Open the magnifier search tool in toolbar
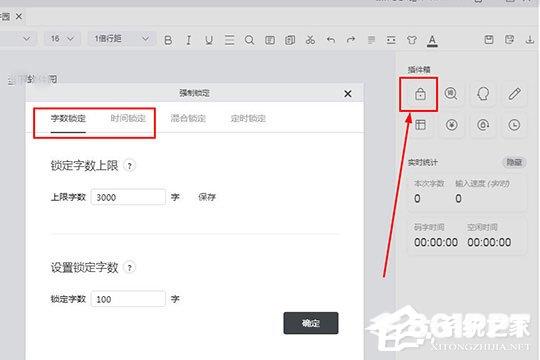540x360 pixels. click(249, 40)
